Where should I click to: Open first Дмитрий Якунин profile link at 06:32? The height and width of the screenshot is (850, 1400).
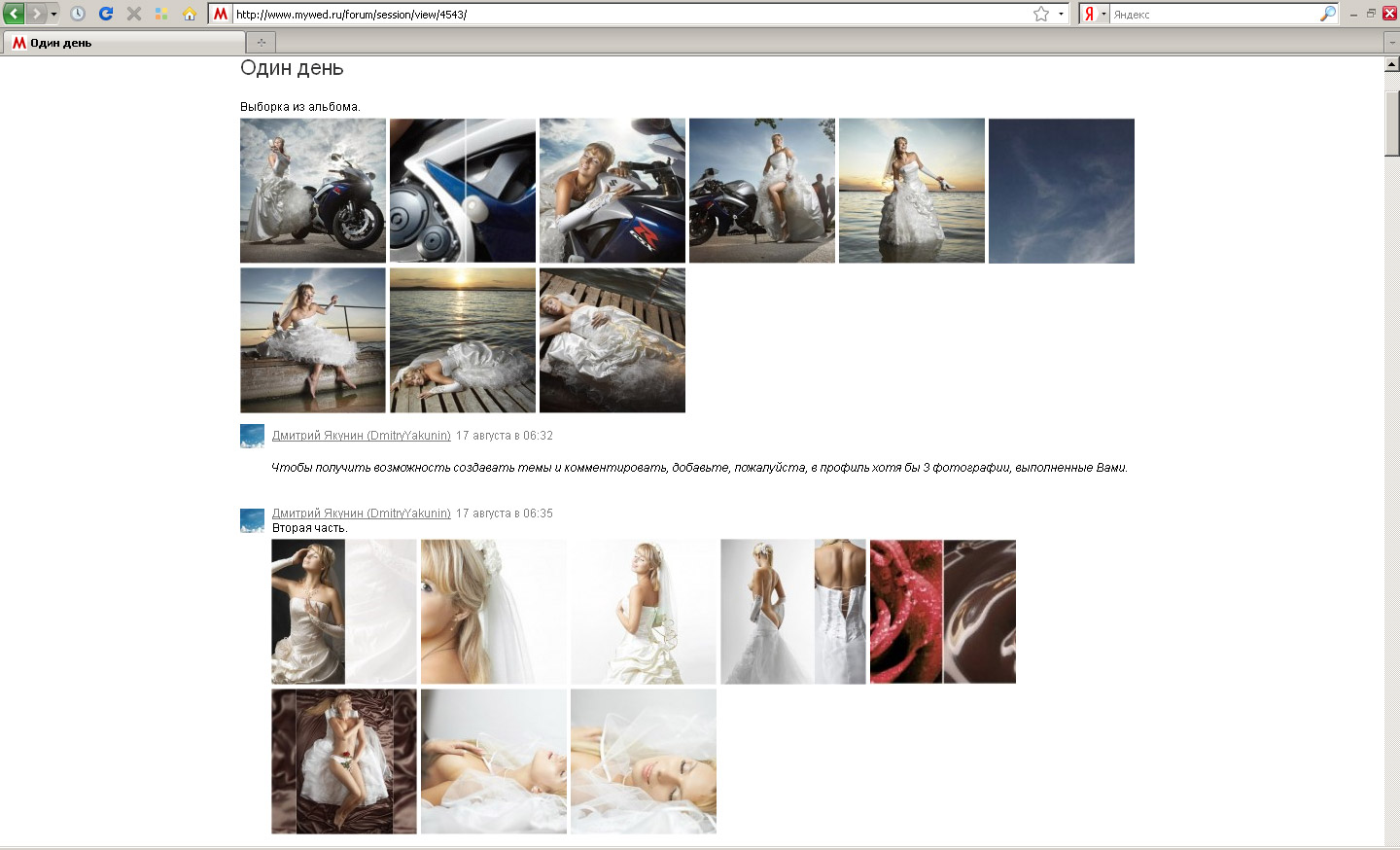click(x=361, y=436)
